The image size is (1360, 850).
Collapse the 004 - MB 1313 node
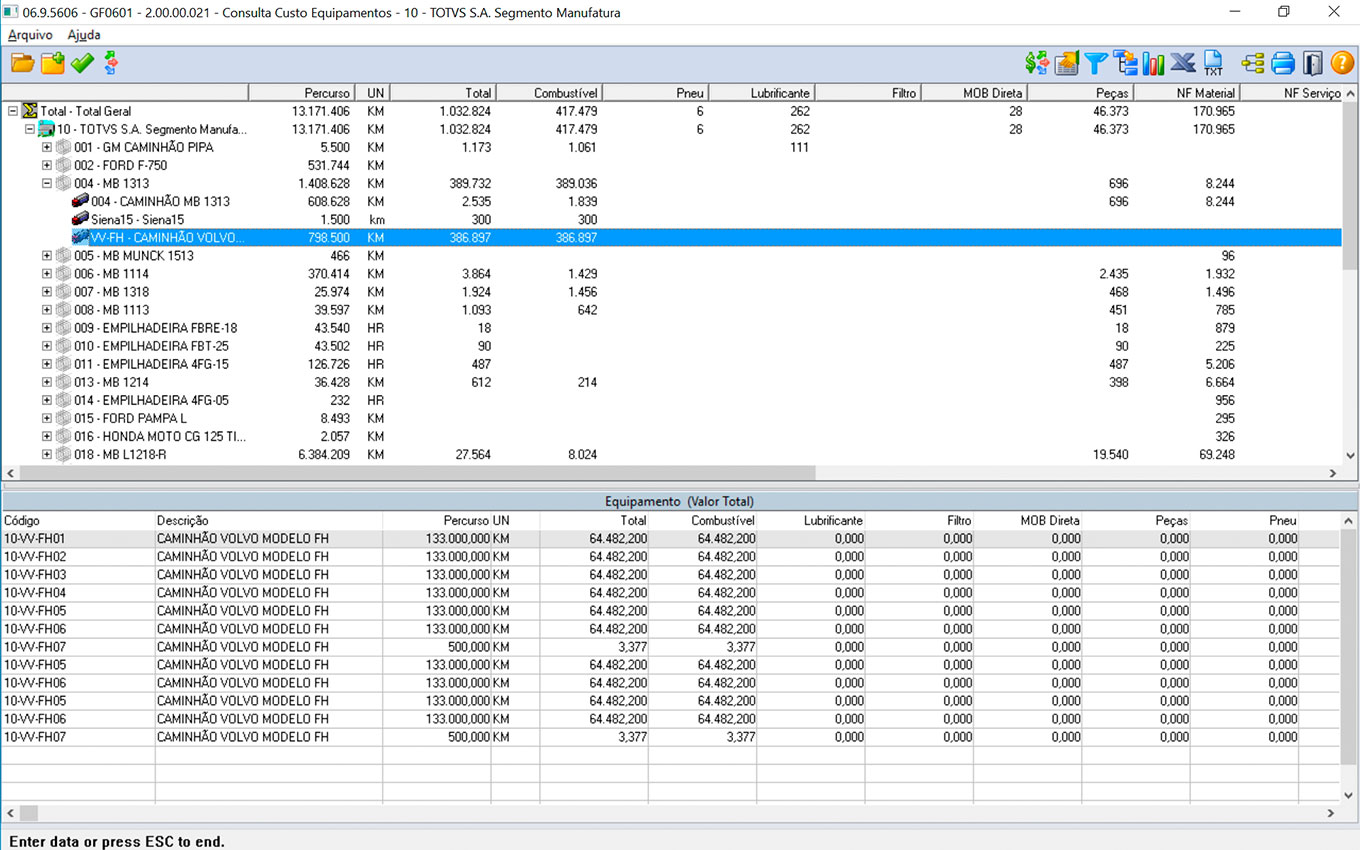pyautogui.click(x=47, y=184)
